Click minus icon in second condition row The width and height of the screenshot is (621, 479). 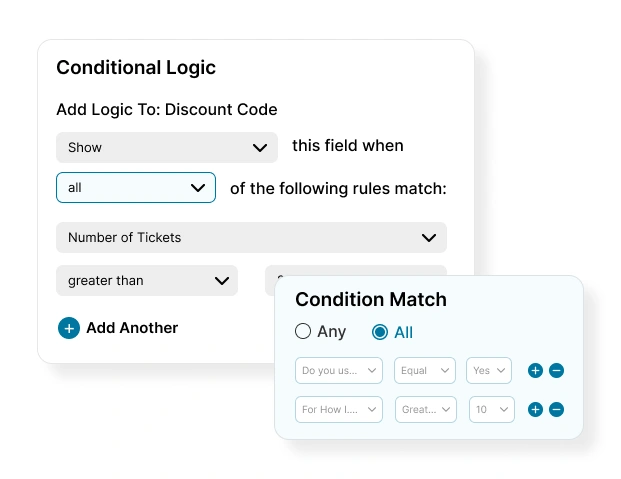(557, 409)
